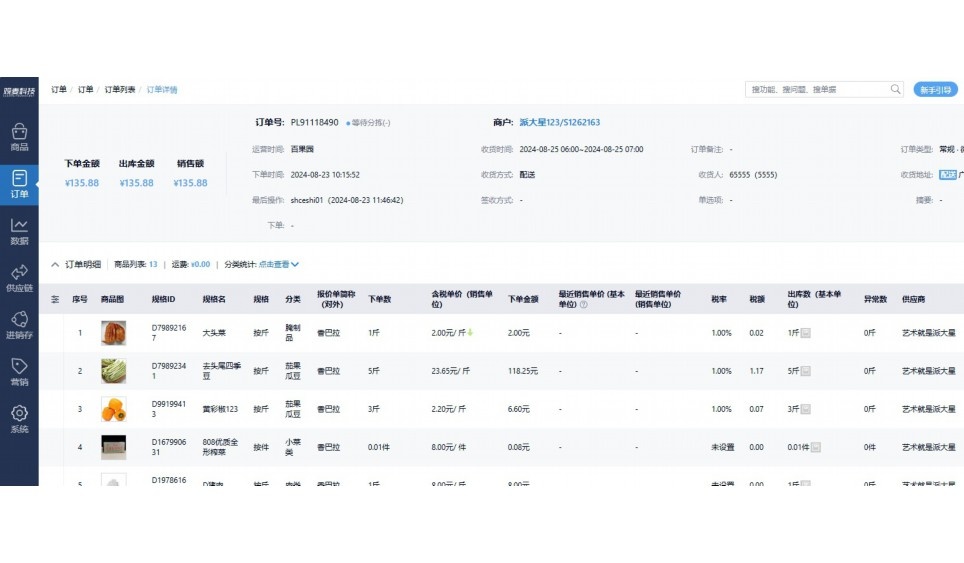The width and height of the screenshot is (964, 563).
Task: Open the 数据 analytics section
Action: click(19, 231)
